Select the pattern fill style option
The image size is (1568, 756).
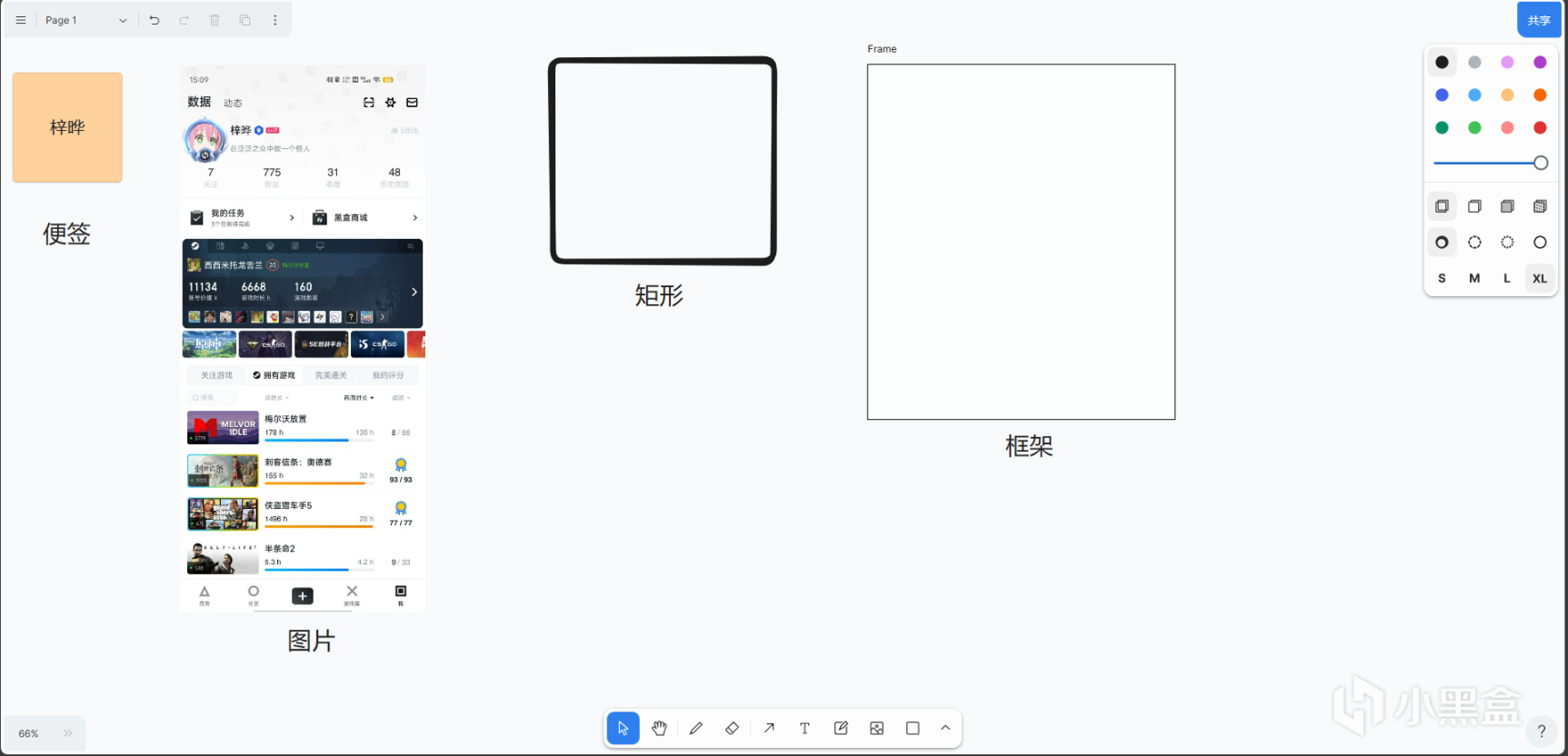click(x=1540, y=207)
